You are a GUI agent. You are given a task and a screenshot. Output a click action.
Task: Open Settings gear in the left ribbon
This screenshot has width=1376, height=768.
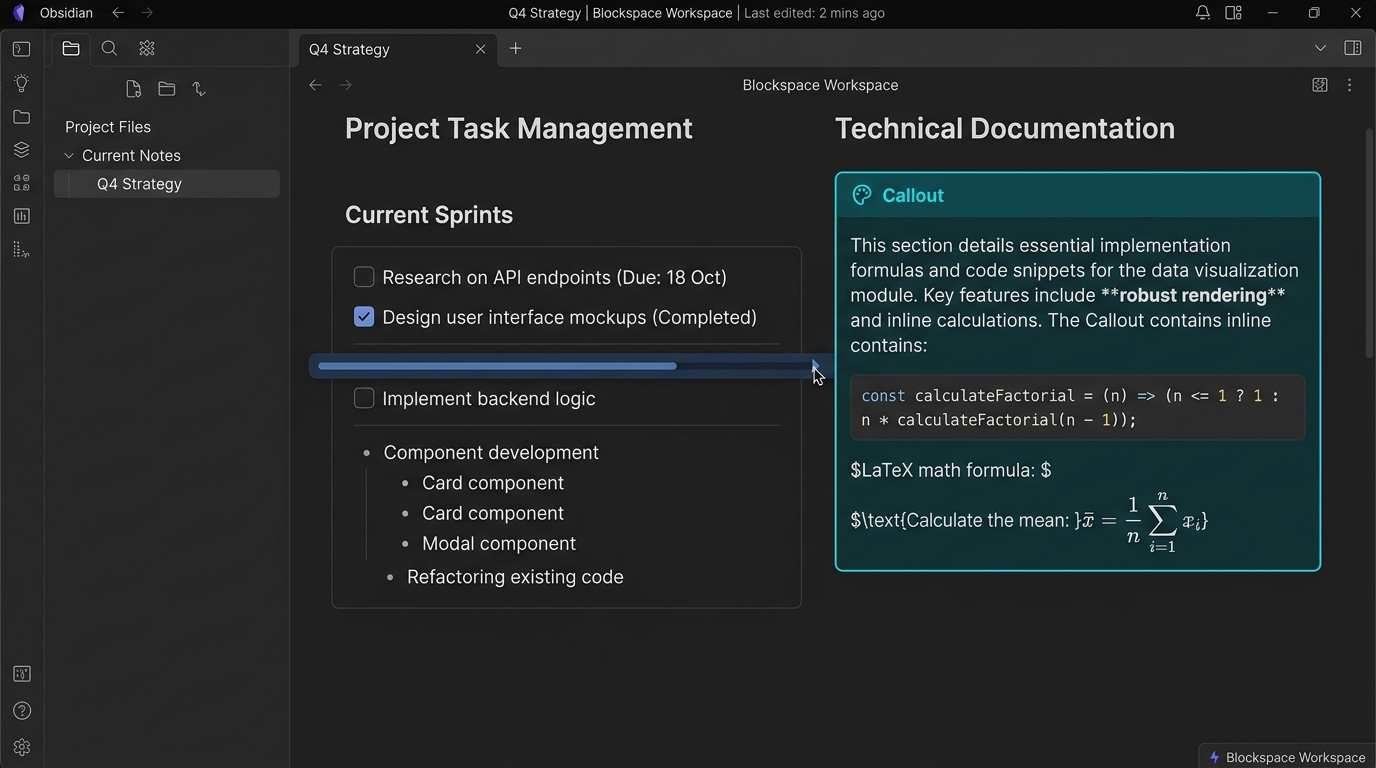pos(21,747)
